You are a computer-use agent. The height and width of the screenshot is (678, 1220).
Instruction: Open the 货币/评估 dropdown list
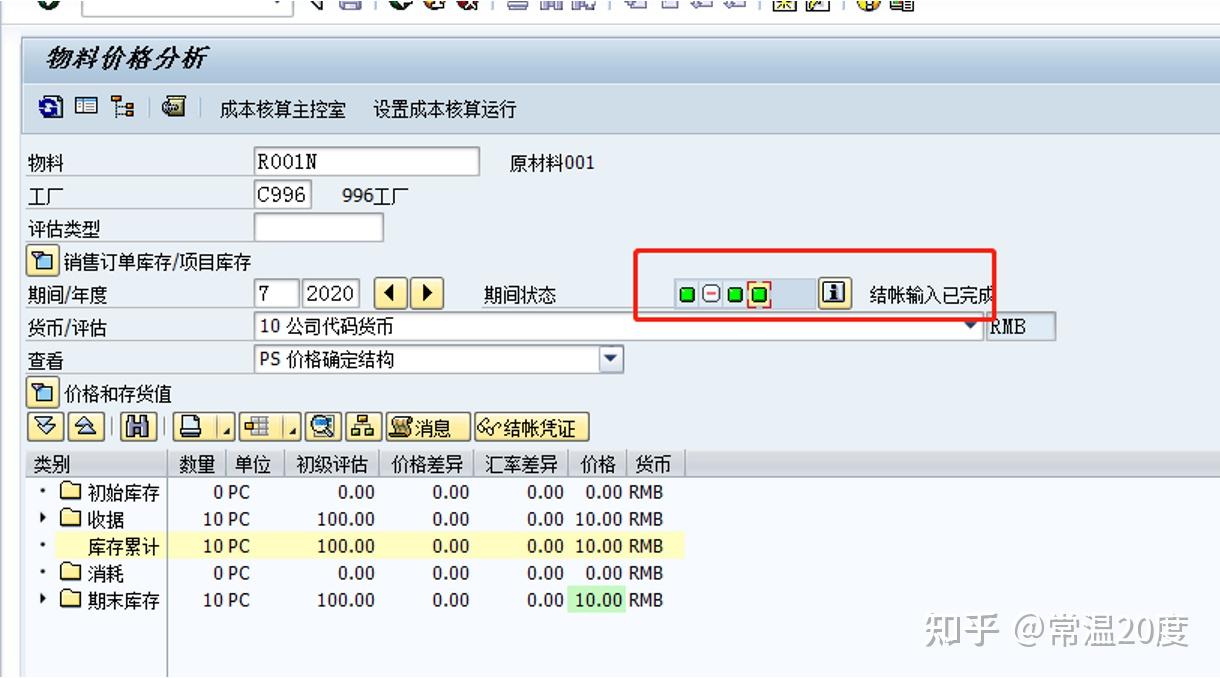tap(972, 326)
